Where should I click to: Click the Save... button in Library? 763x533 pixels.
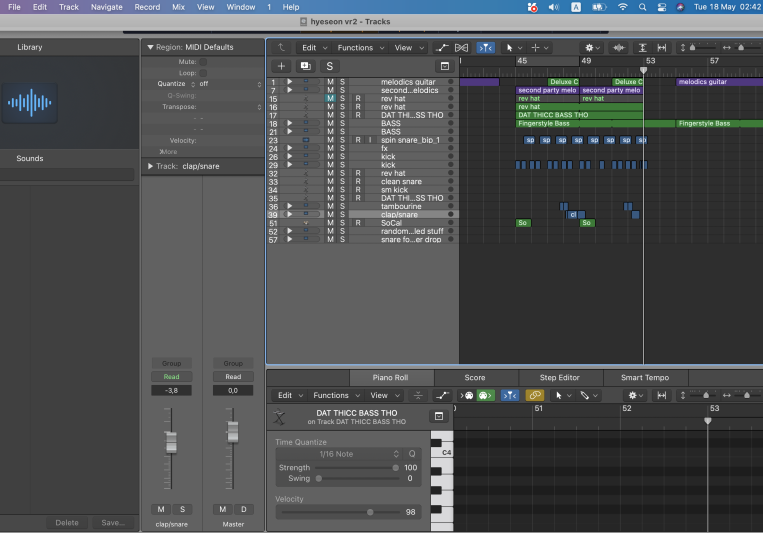coord(113,522)
